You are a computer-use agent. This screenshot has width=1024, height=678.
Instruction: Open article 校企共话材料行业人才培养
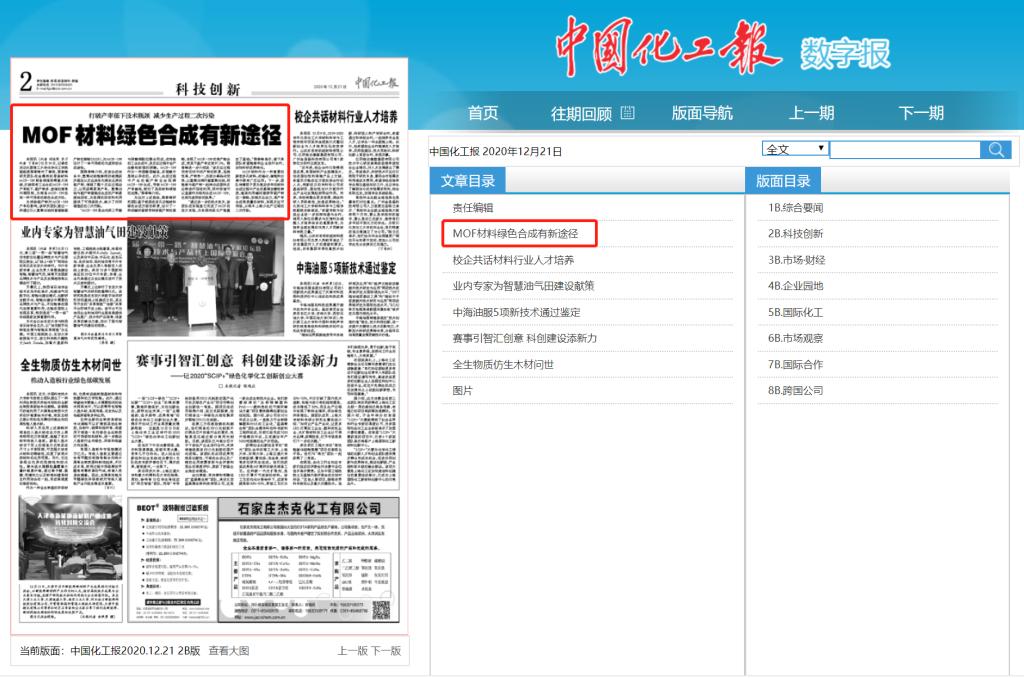click(513, 260)
